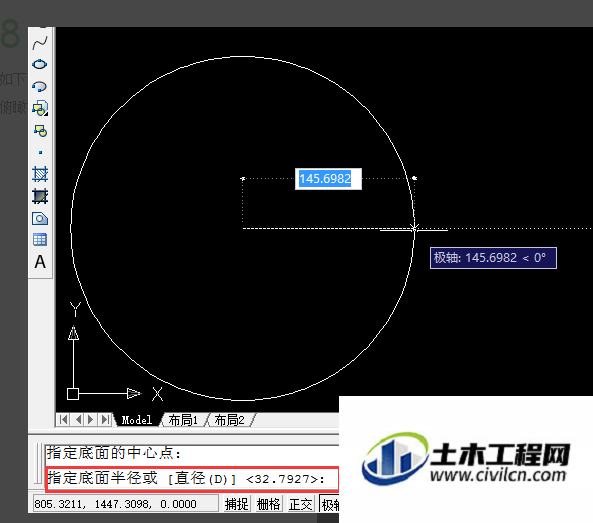Select the Point tool
Screen dimensions: 593x523
[x=40, y=153]
